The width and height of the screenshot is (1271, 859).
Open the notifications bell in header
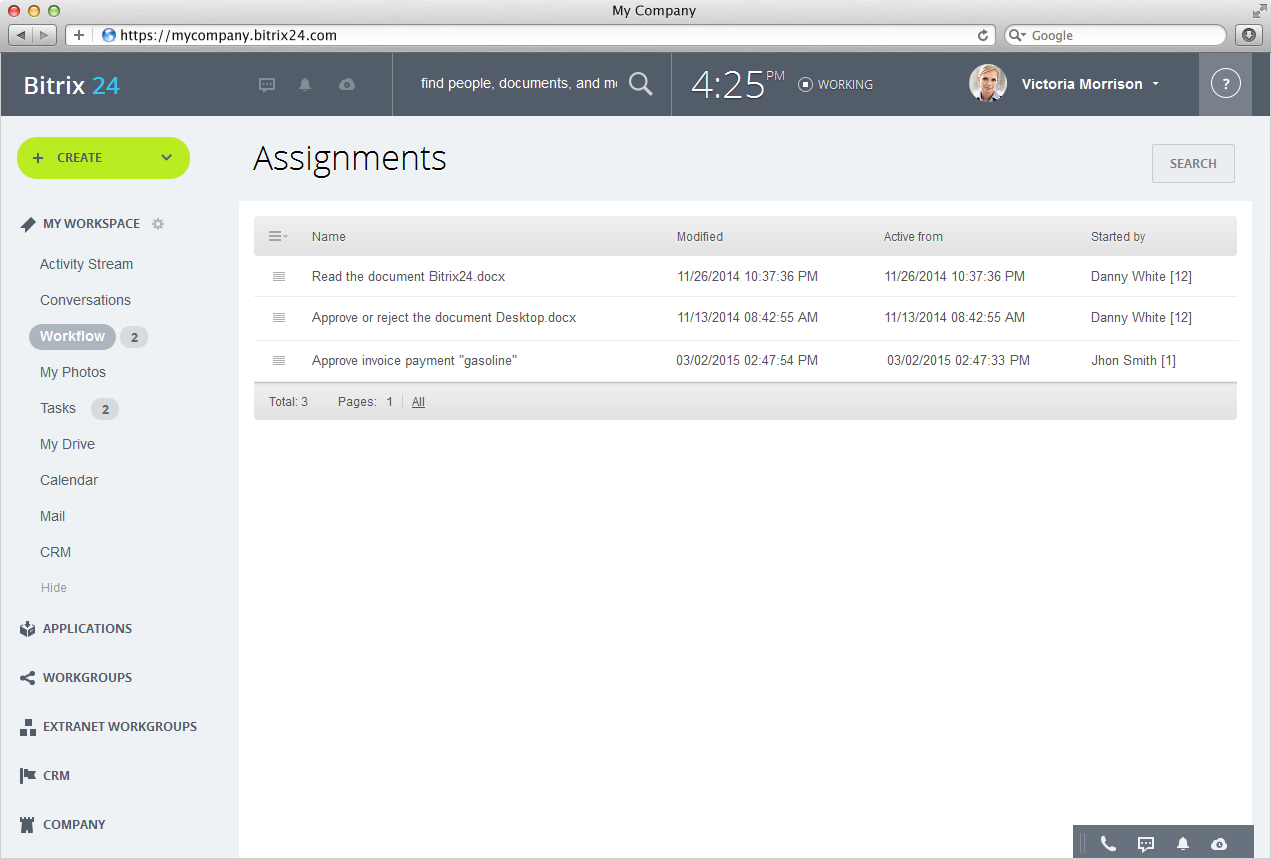pyautogui.click(x=305, y=85)
